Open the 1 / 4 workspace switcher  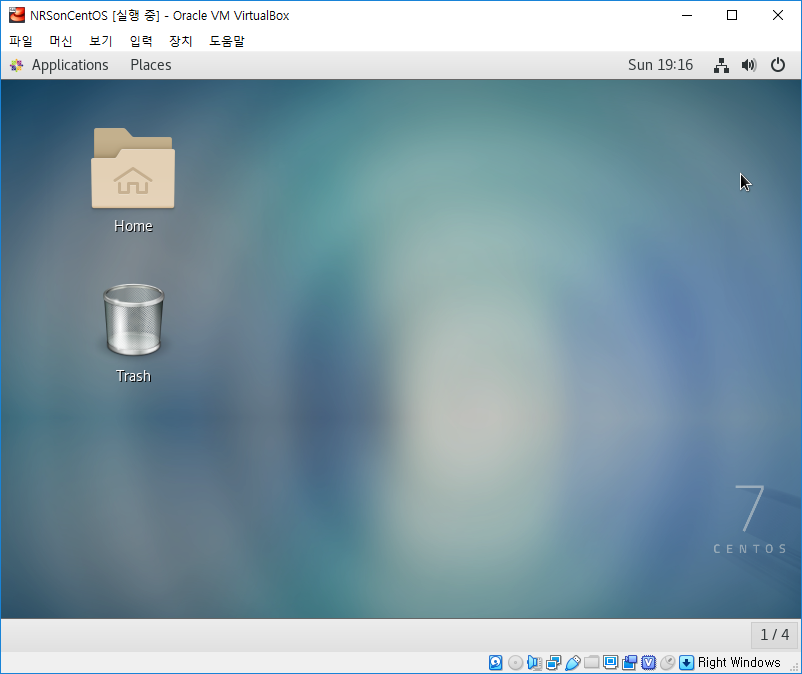pyautogui.click(x=774, y=635)
